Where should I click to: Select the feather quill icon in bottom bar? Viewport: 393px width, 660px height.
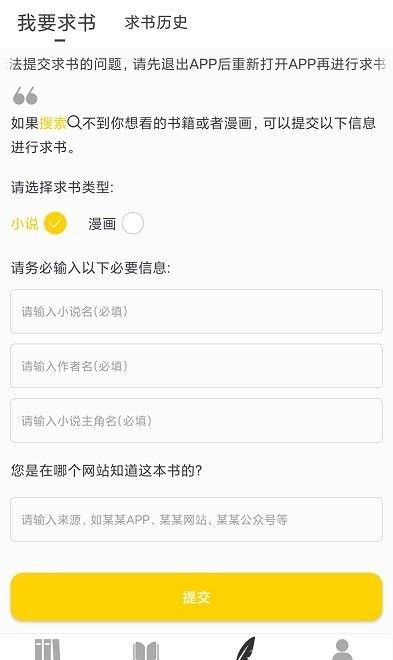point(245,649)
